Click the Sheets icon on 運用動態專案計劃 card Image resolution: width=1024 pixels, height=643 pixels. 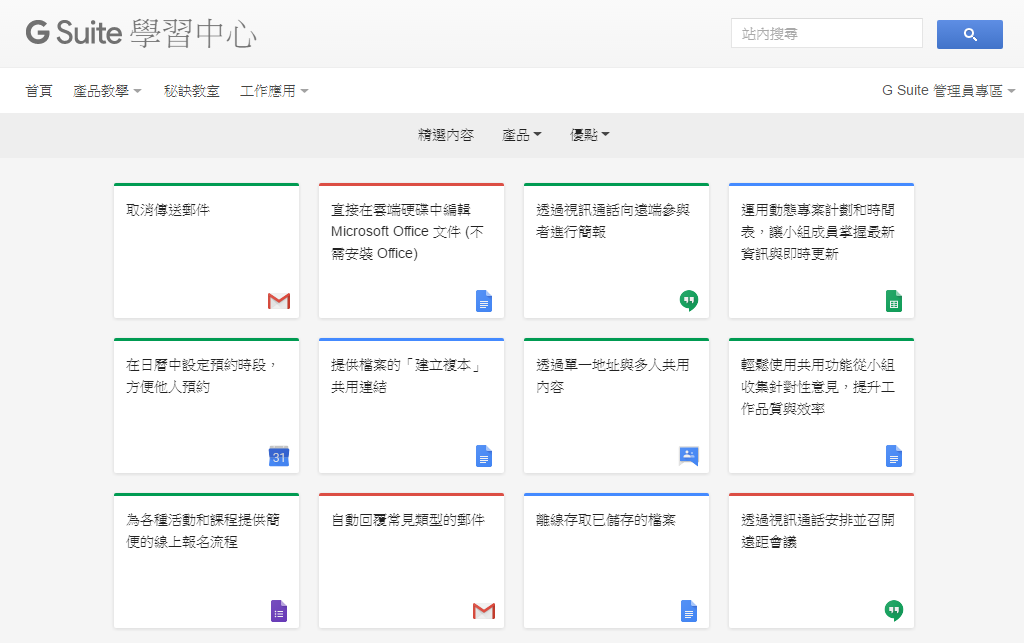pos(894,300)
